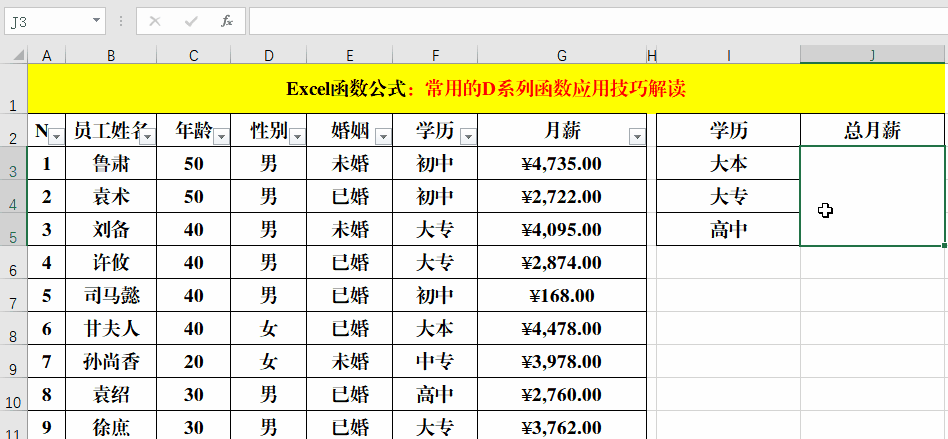Open the Name Box dropdown arrow

(x=96, y=21)
